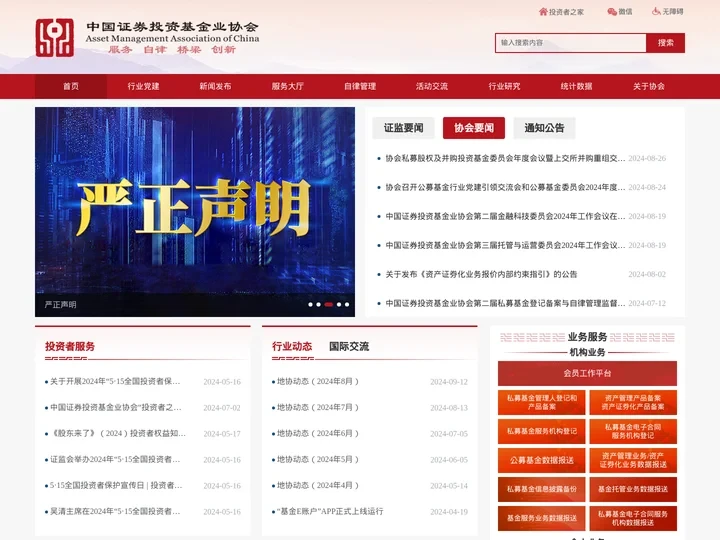The image size is (720, 540).
Task: Open 地协动态(2024年7月)
Action: pyautogui.click(x=318, y=407)
